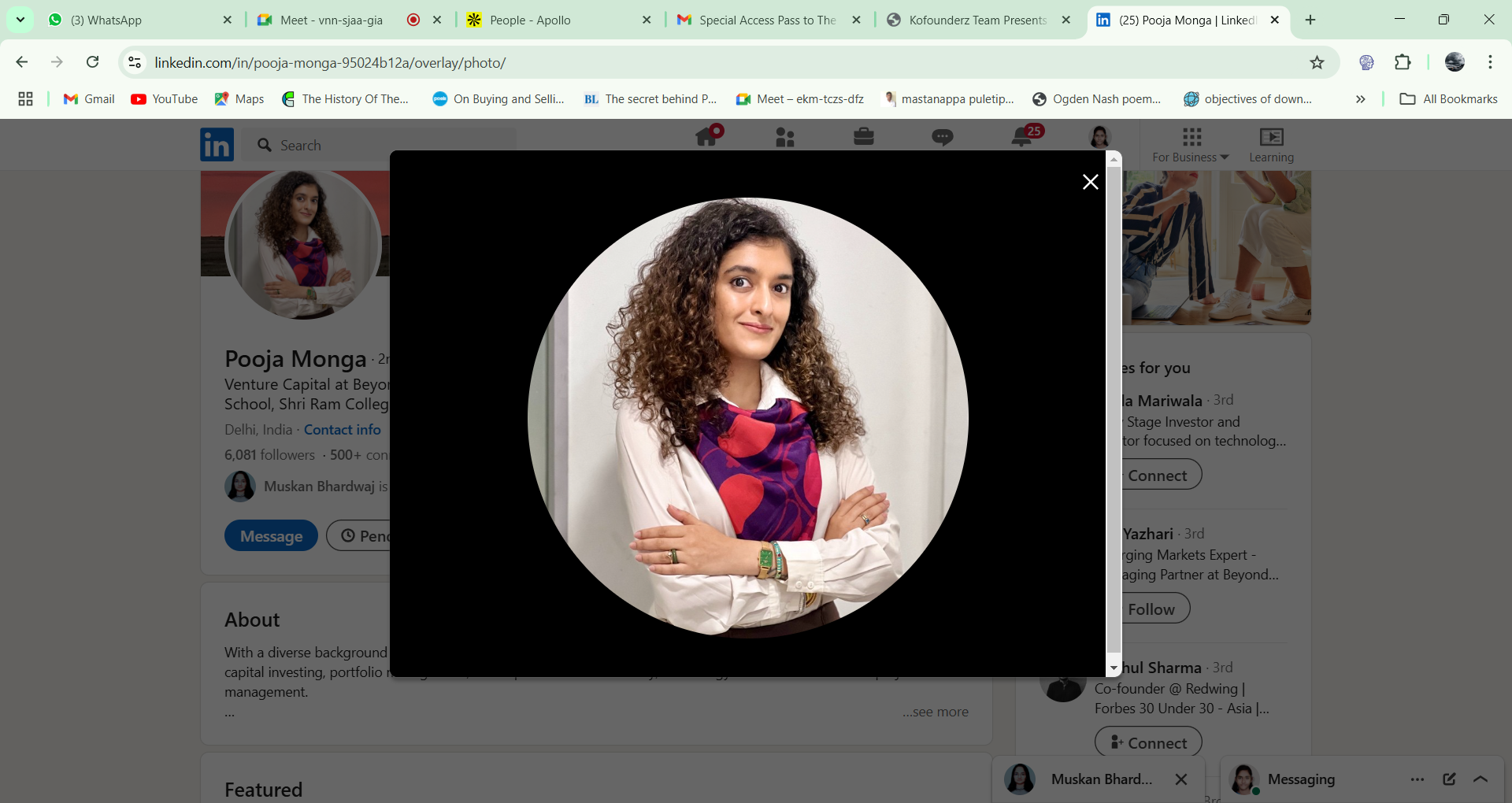Open the Jobs briefcase icon
The image size is (1512, 803).
(x=864, y=137)
